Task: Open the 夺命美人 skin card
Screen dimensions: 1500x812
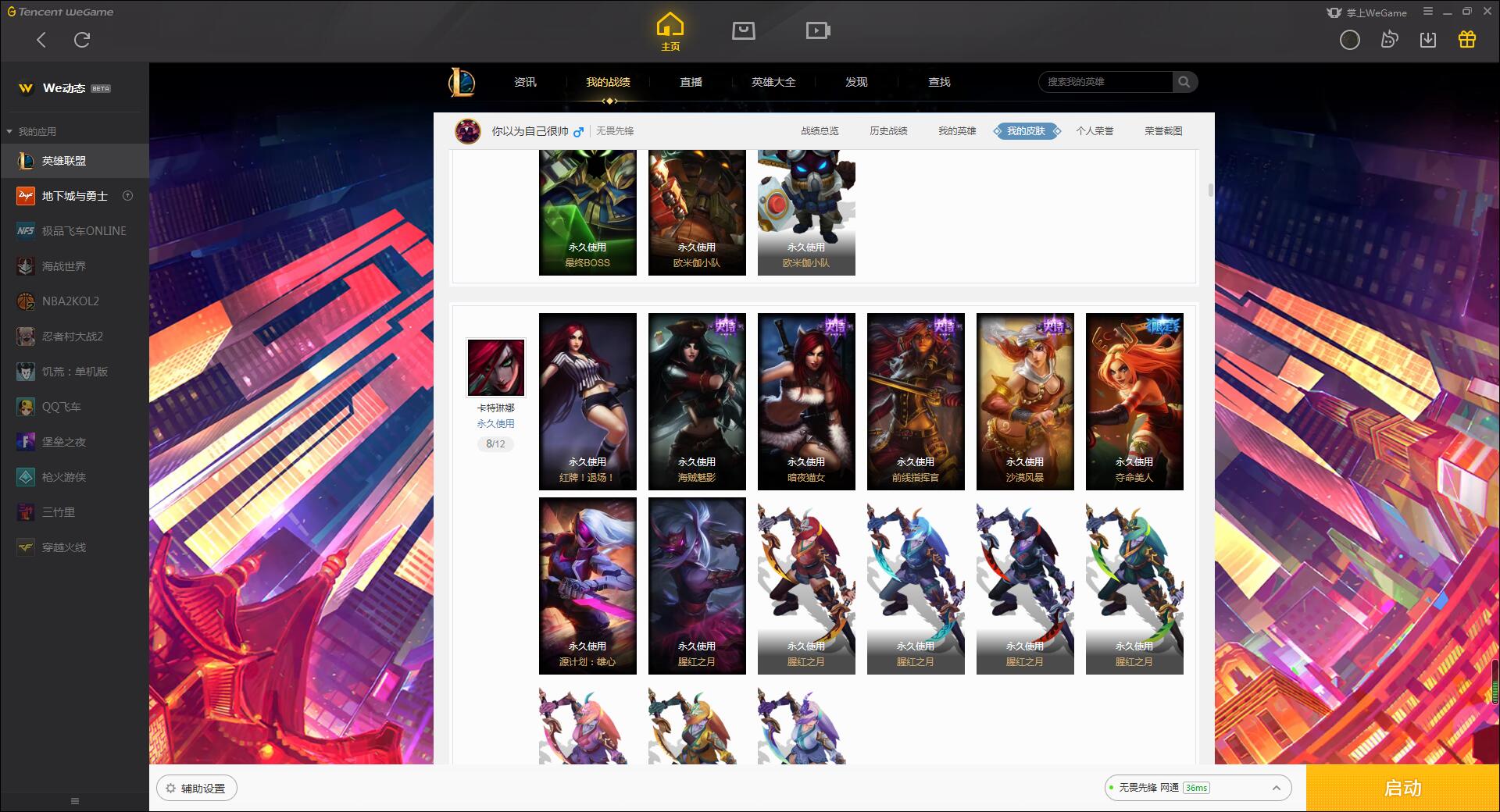Action: click(1134, 401)
